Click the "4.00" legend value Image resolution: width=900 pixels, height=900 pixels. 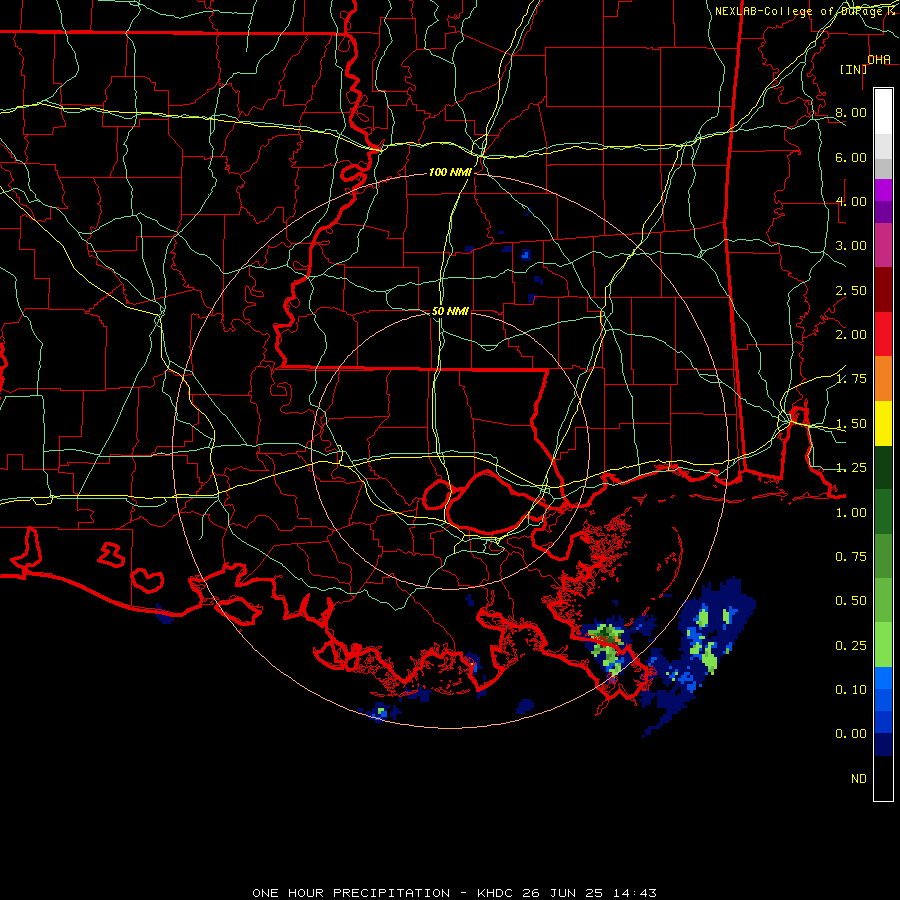point(851,201)
